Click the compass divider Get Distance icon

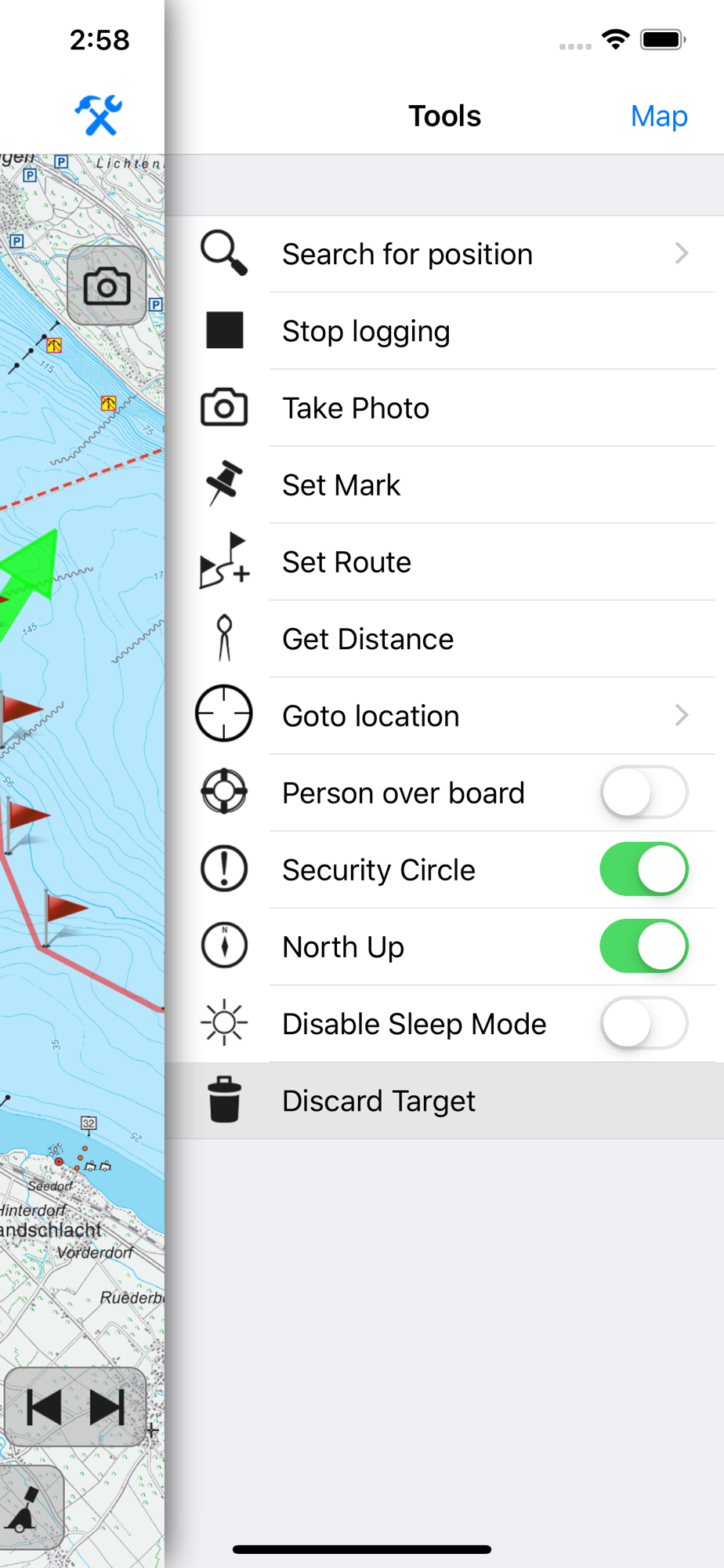[224, 638]
